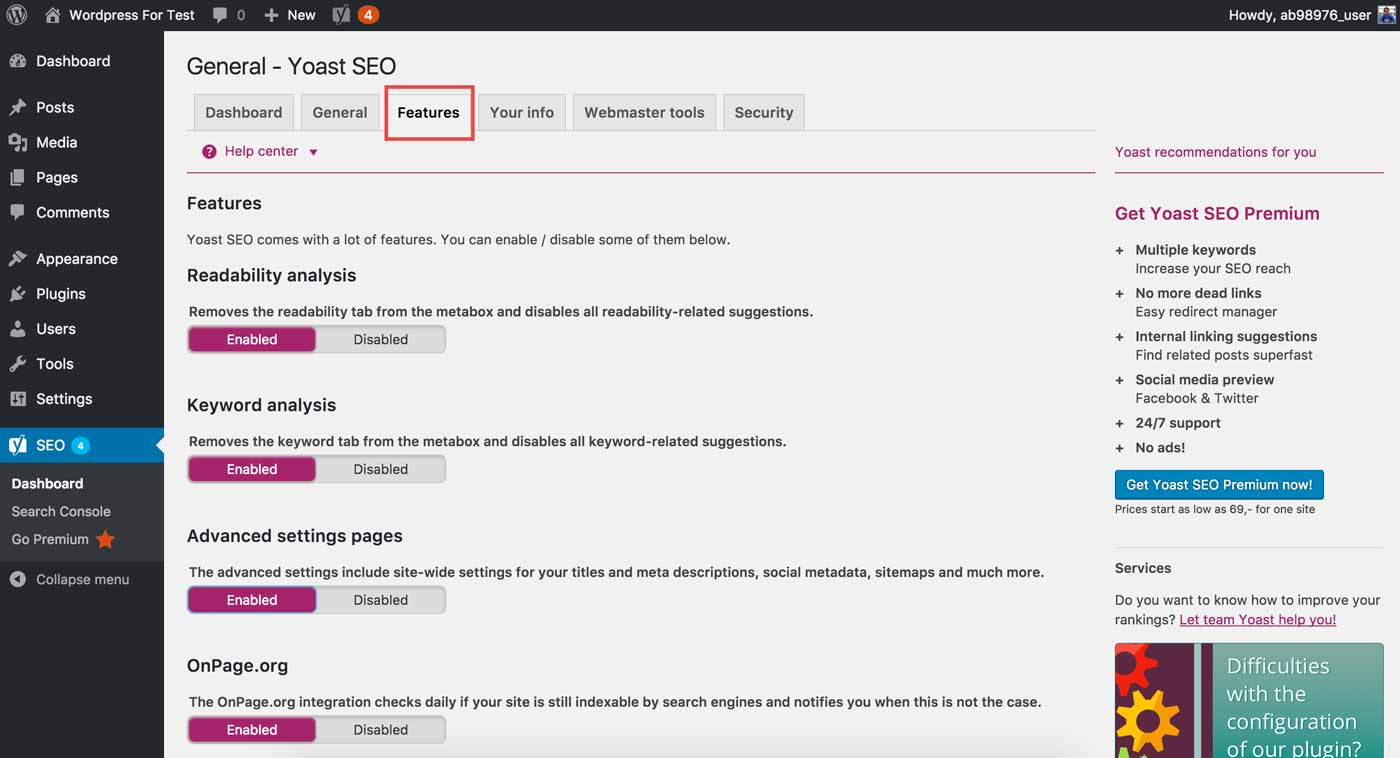Enable Readability analysis
Screen dimensions: 1400x758
tap(252, 339)
